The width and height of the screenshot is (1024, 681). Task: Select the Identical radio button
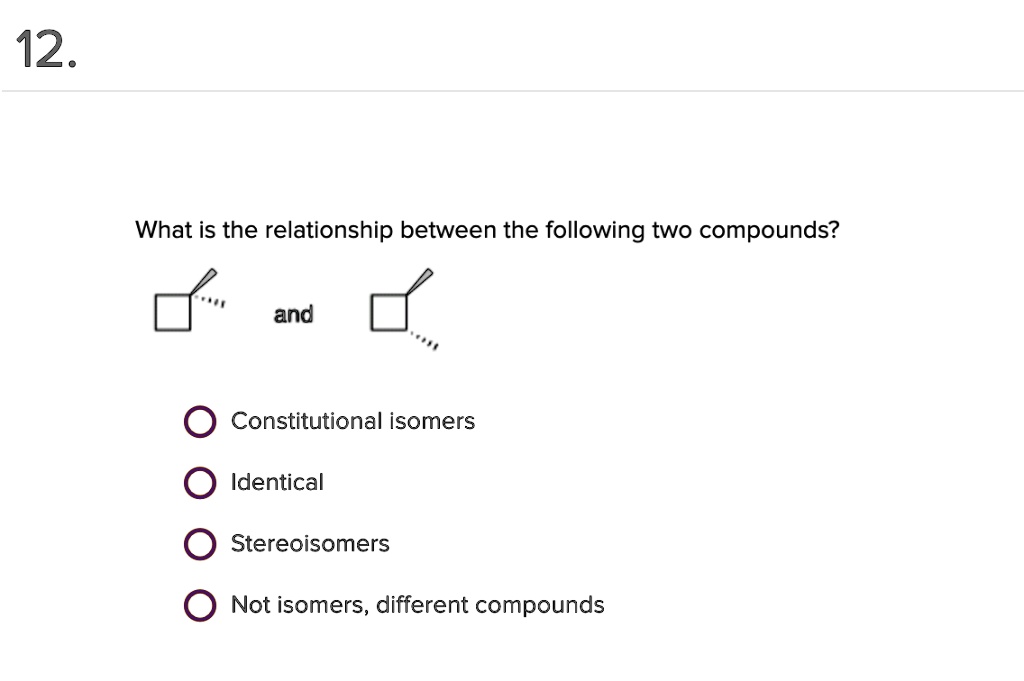[x=200, y=482]
